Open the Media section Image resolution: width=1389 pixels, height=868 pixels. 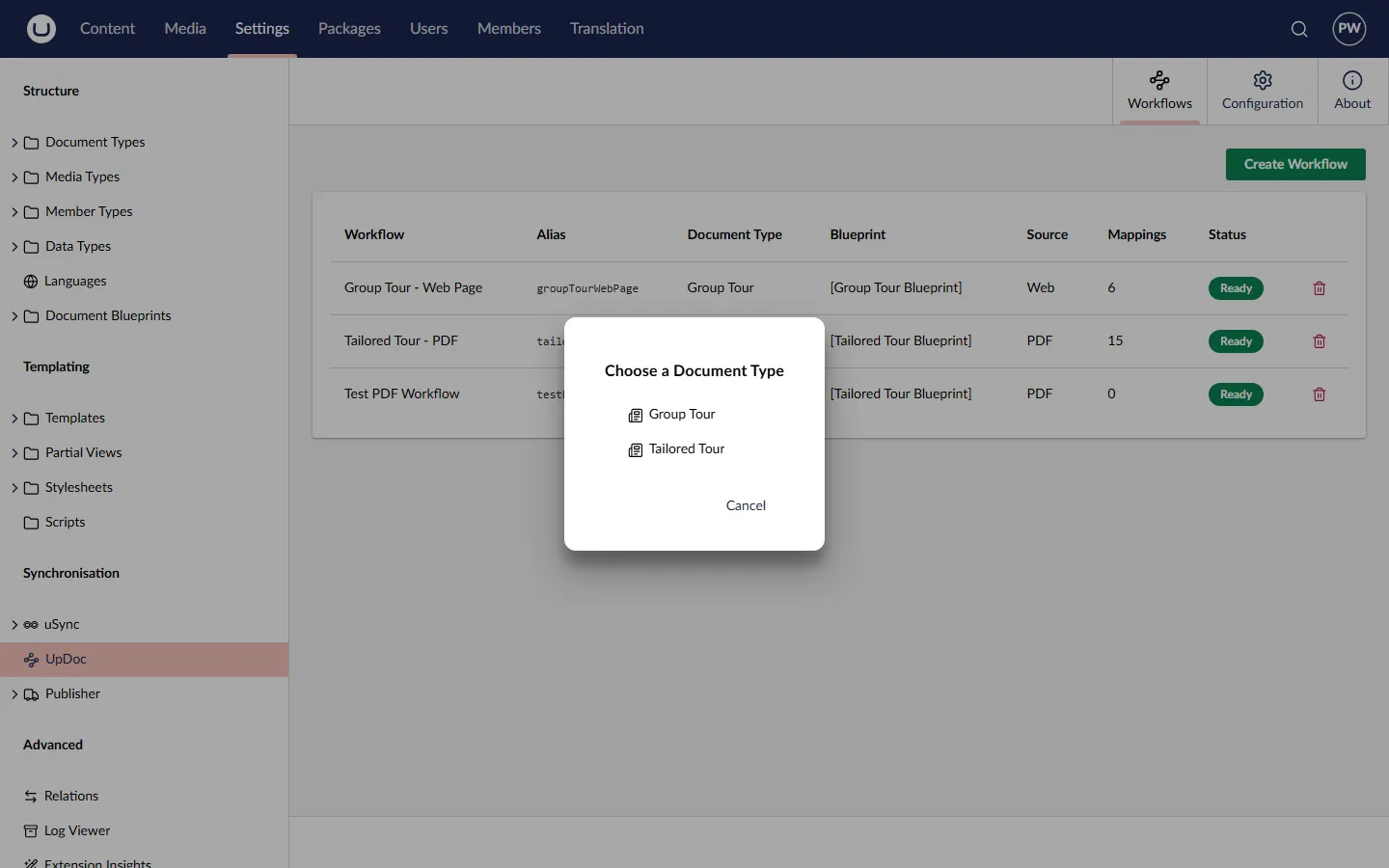(x=185, y=29)
